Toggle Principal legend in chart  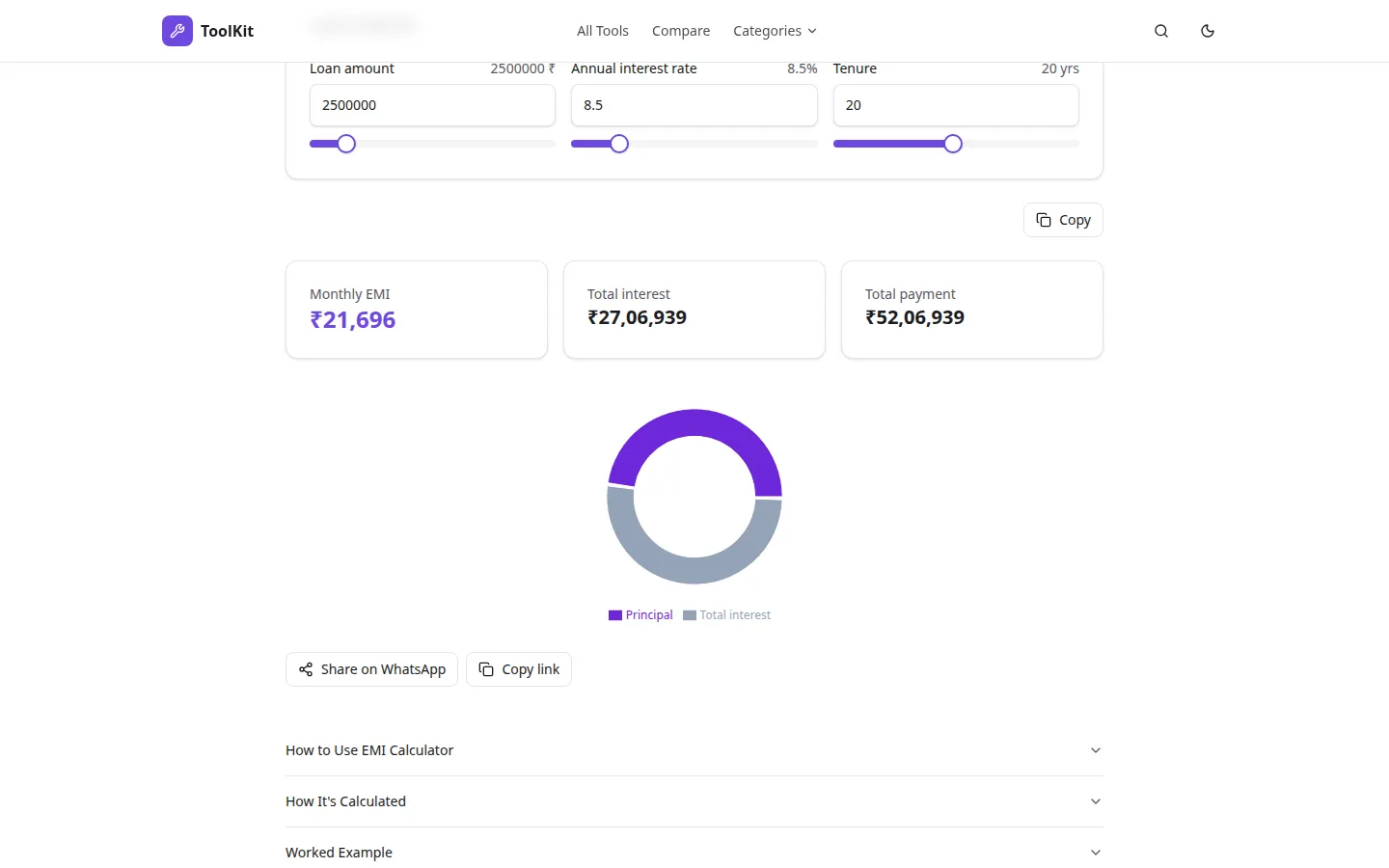coord(640,615)
